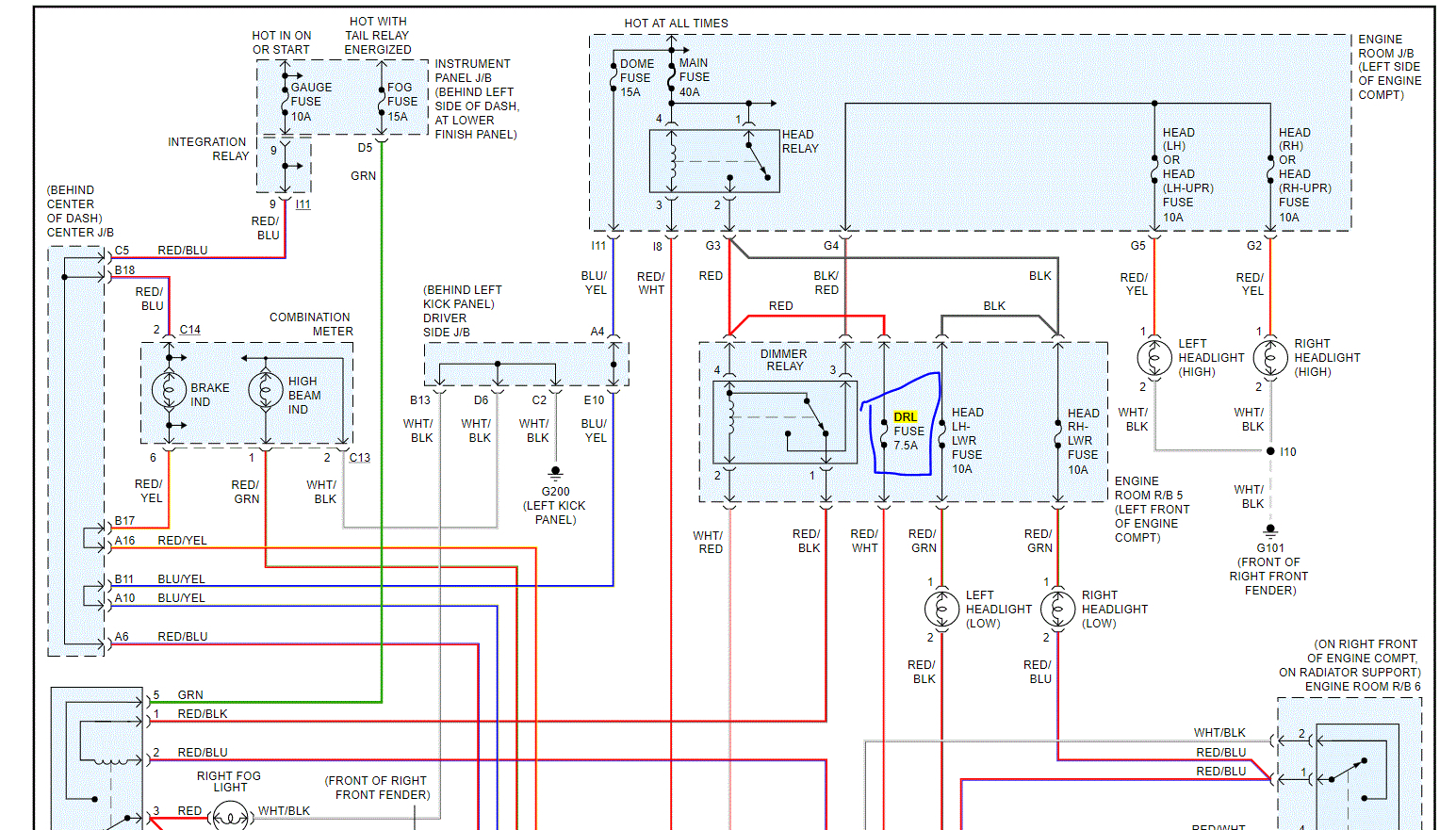The image size is (1456, 830).
Task: Click the HIGH BEAM IND label
Action: click(304, 396)
